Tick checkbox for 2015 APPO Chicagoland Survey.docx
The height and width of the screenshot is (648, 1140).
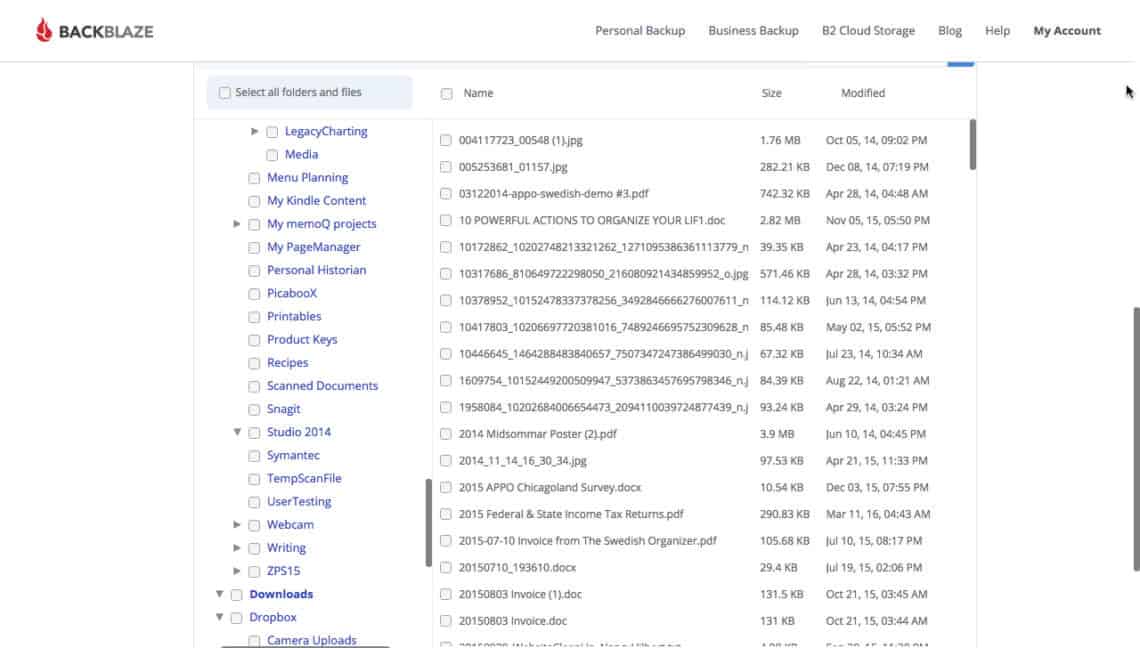click(446, 487)
